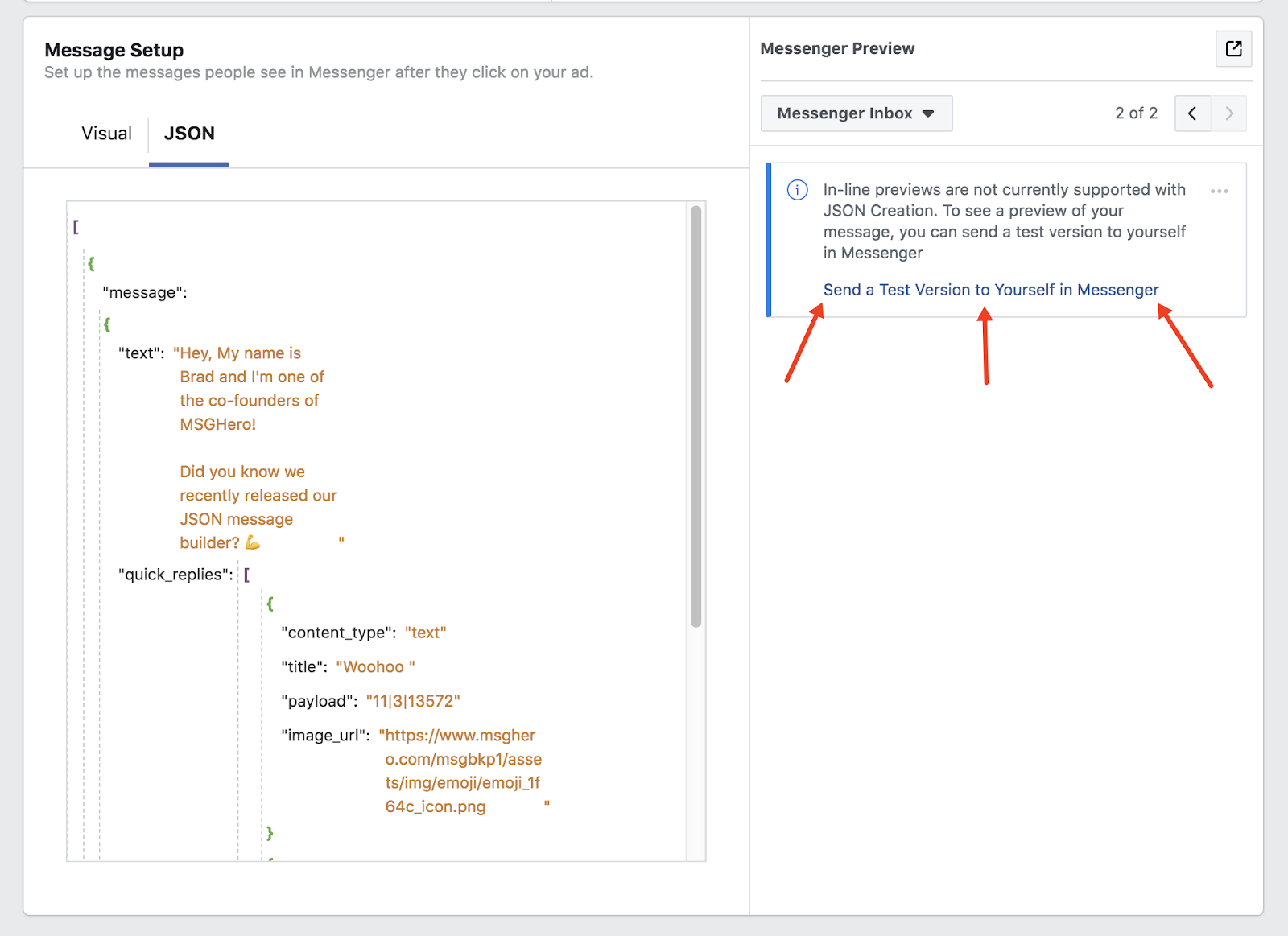Click the "text" key in the JSON editor
This screenshot has height=936, width=1288.
[142, 353]
